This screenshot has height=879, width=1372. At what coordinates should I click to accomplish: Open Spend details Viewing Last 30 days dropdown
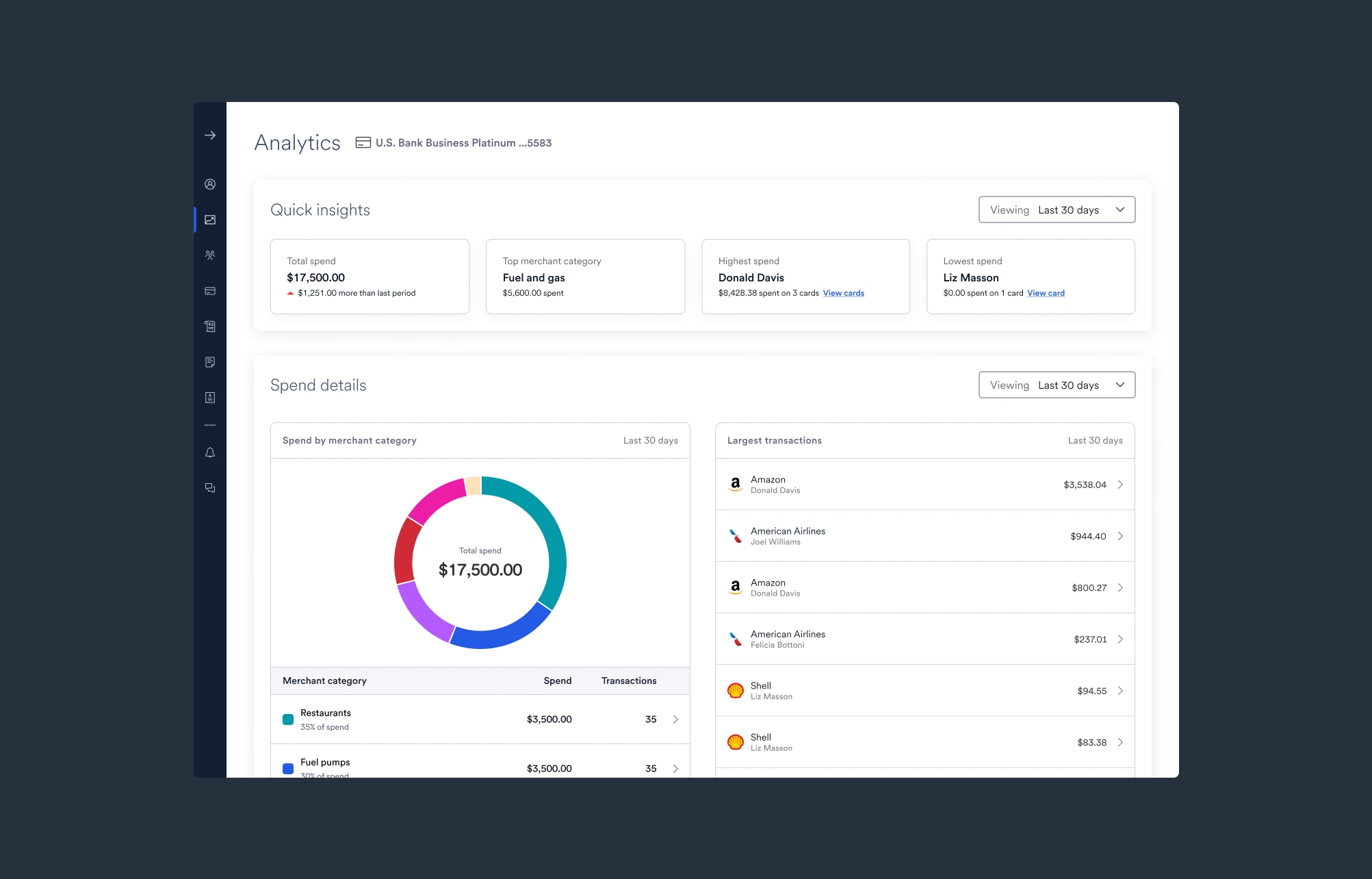coord(1057,385)
